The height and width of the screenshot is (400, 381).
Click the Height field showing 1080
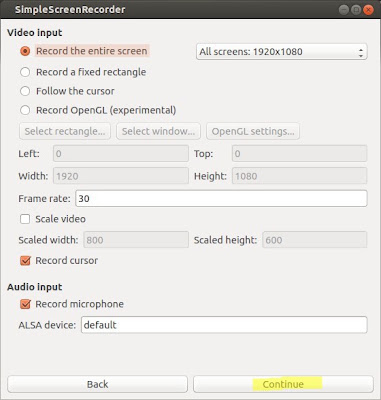(x=300, y=176)
